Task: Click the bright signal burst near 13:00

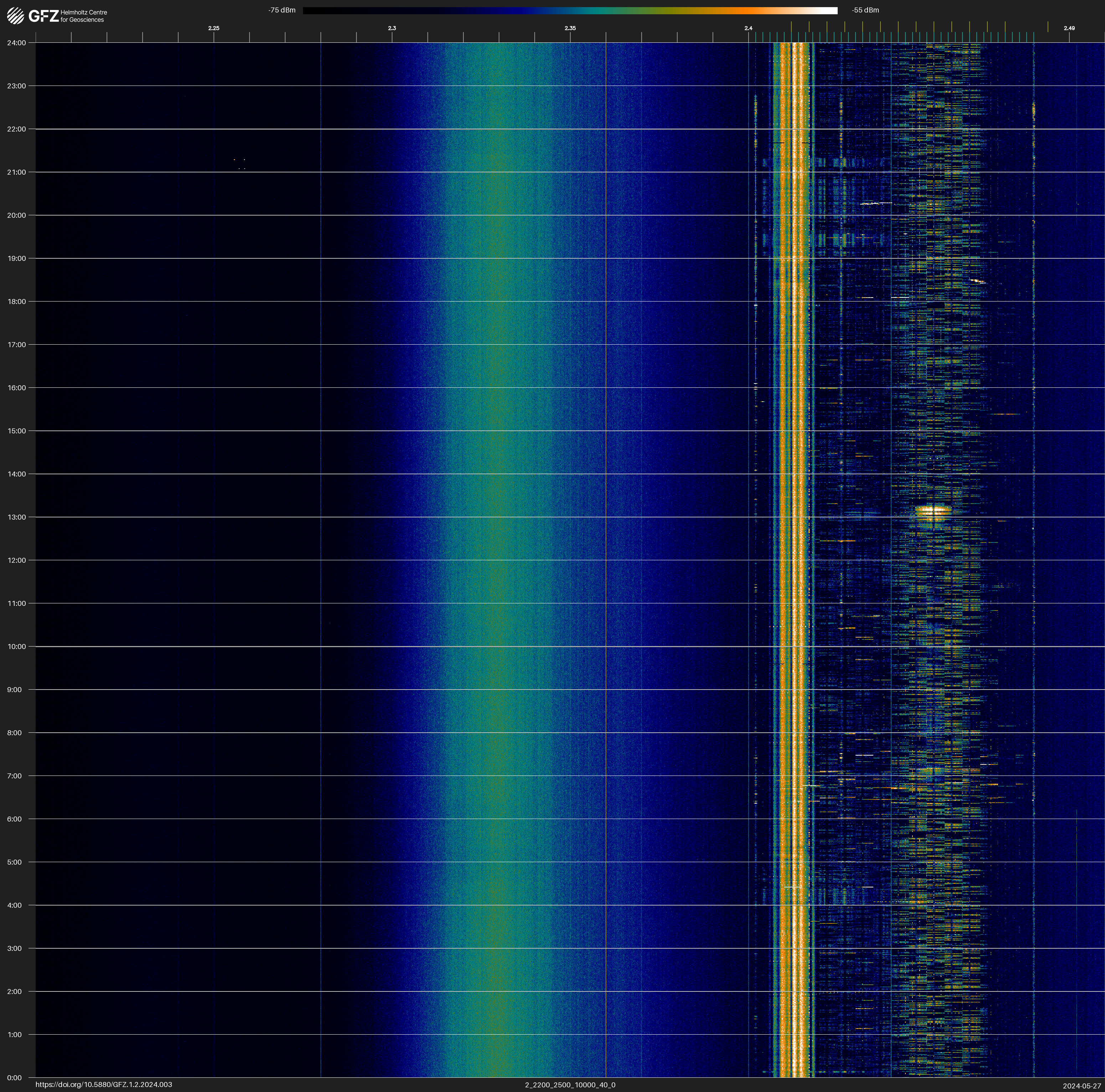Action: click(x=933, y=511)
